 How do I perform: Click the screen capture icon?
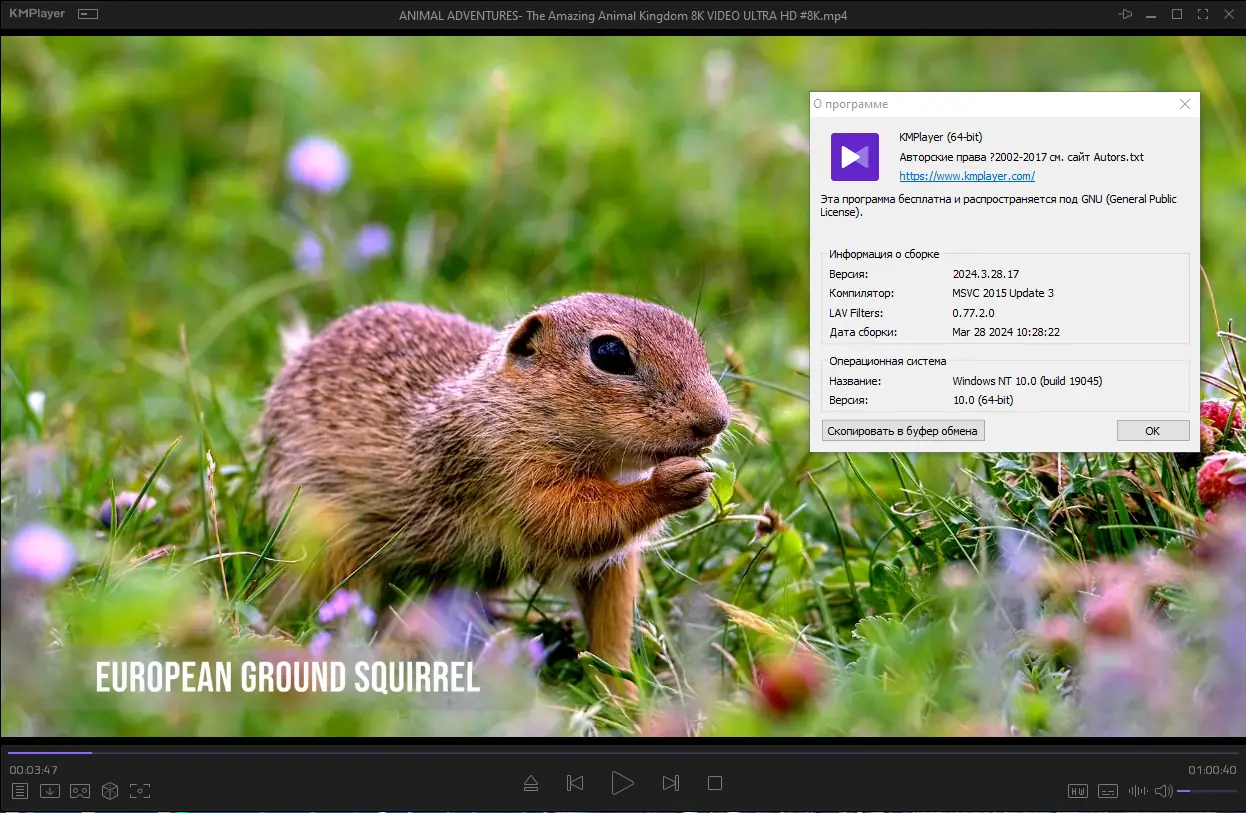point(140,791)
